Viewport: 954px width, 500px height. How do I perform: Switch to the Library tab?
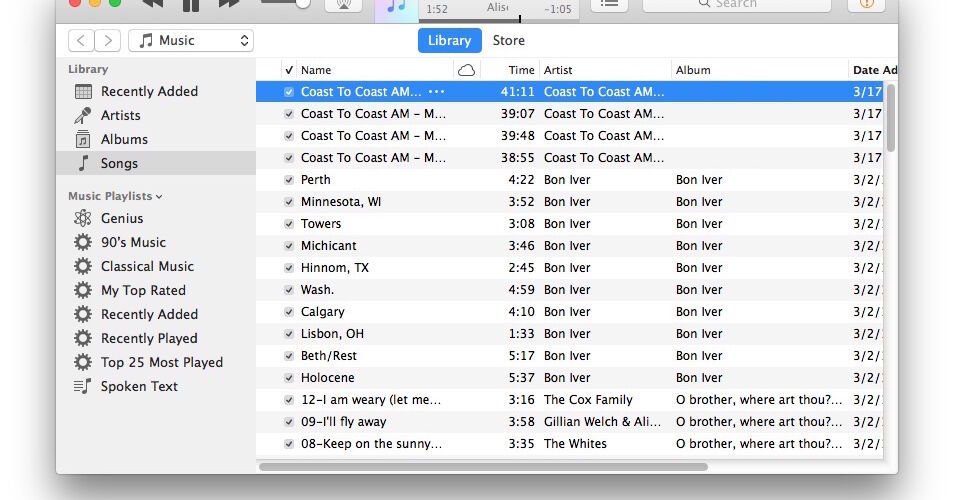click(450, 40)
